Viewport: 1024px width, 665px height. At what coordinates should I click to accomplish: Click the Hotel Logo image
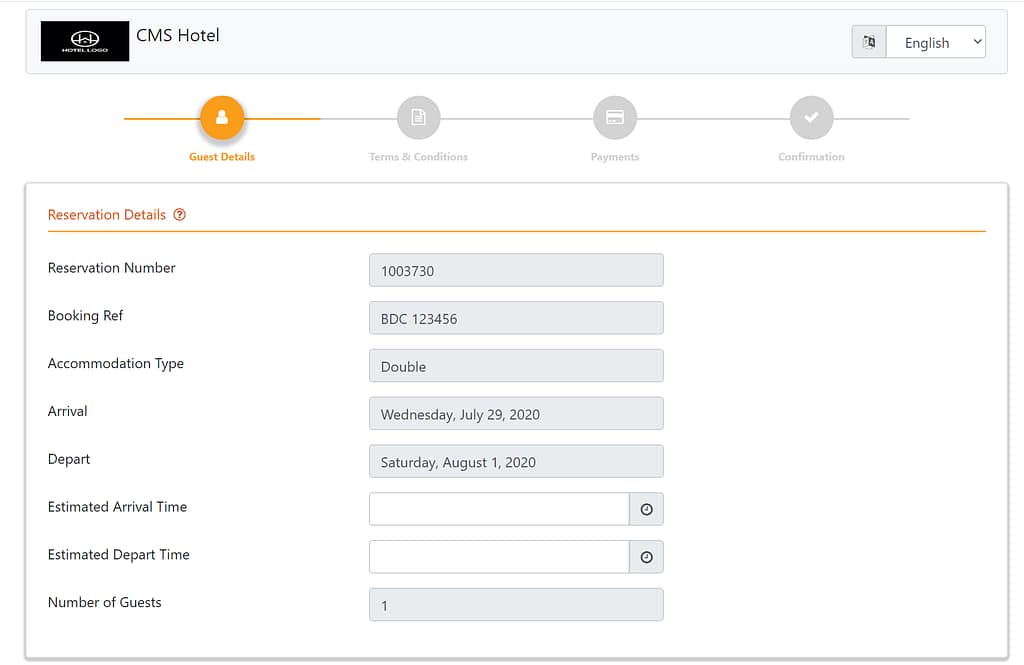click(x=84, y=41)
